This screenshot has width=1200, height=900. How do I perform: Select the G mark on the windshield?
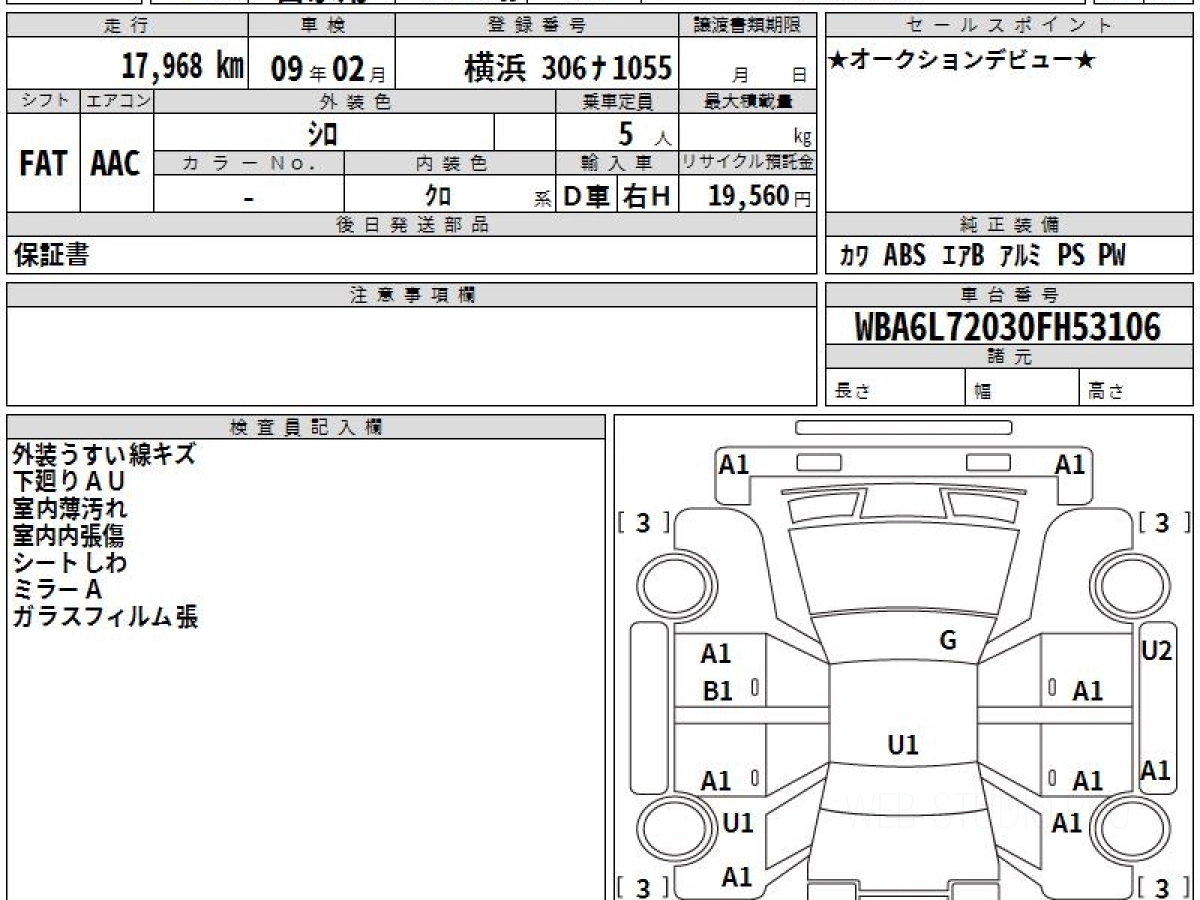[x=947, y=641]
